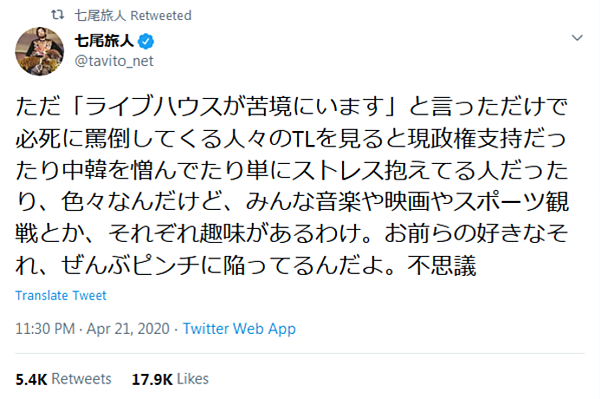Click the 5.4K retweet count number
This screenshot has width=600, height=399.
point(31,379)
